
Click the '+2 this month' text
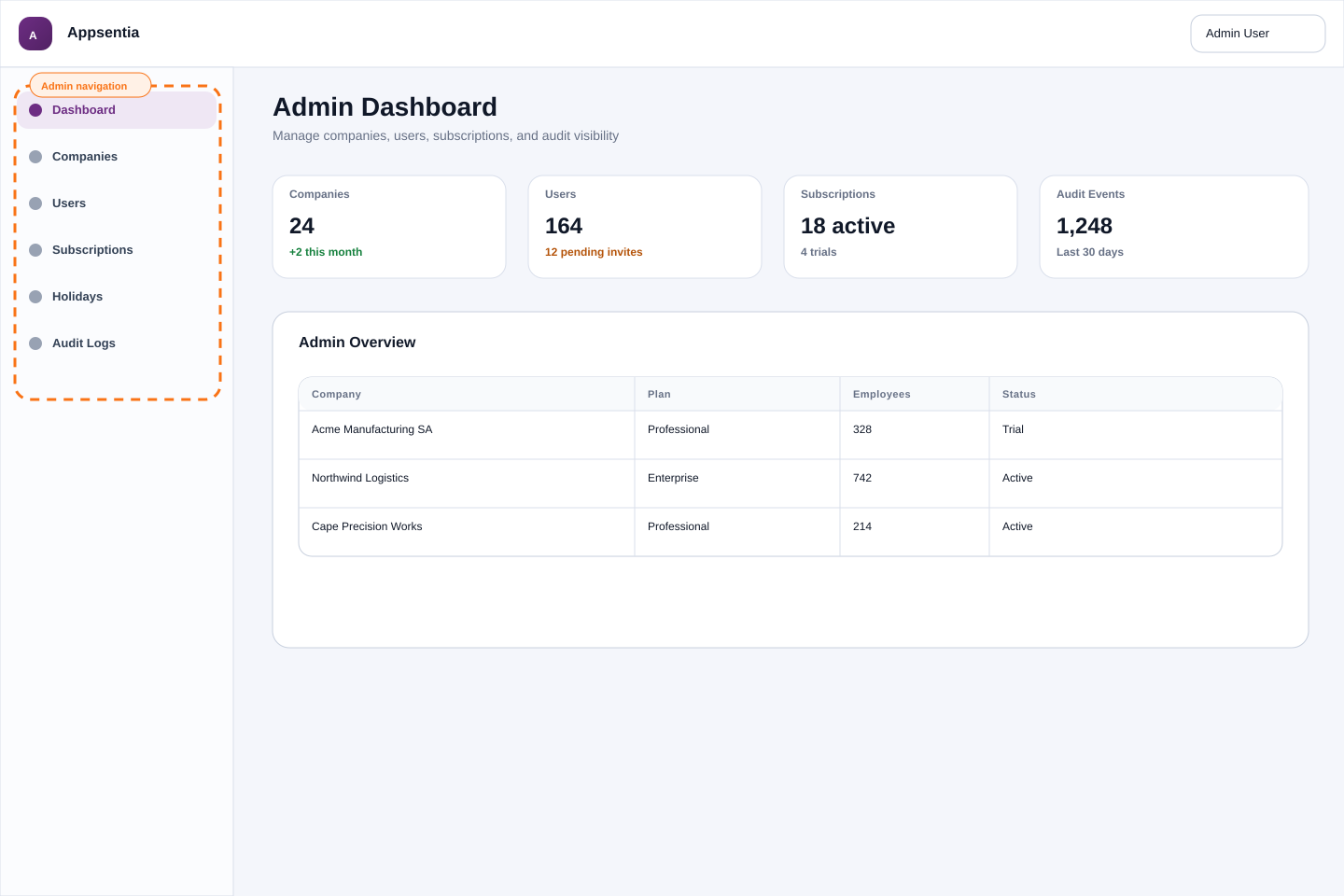click(x=326, y=252)
